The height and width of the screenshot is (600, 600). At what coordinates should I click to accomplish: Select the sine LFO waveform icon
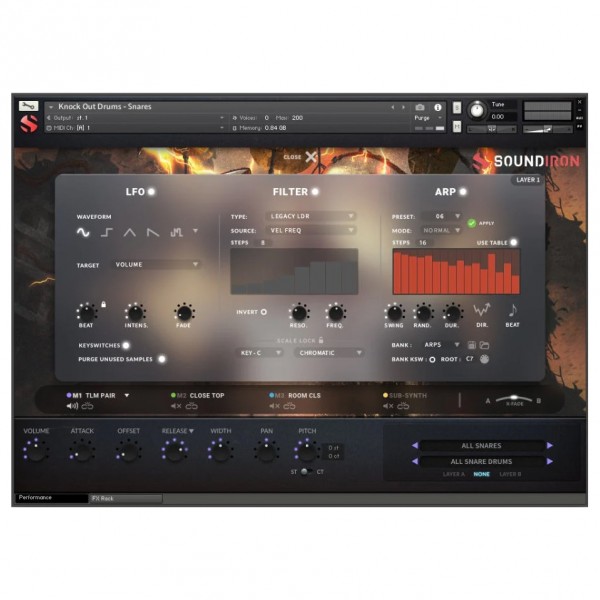click(83, 232)
